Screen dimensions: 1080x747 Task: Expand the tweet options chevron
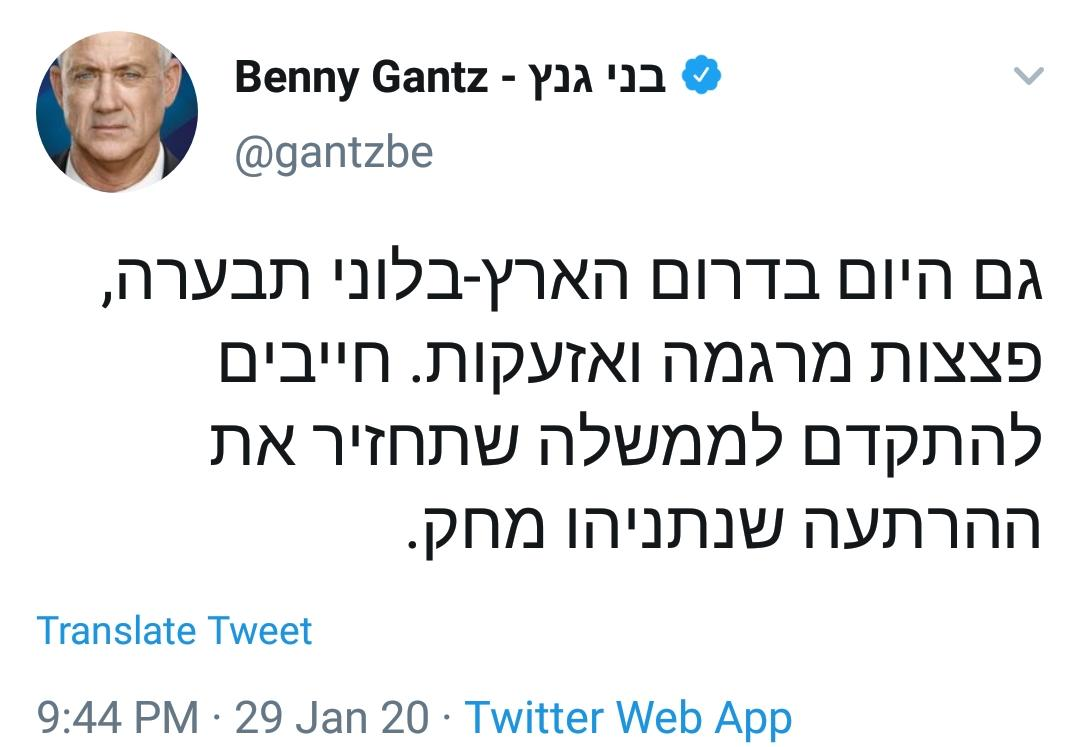coord(1028,77)
